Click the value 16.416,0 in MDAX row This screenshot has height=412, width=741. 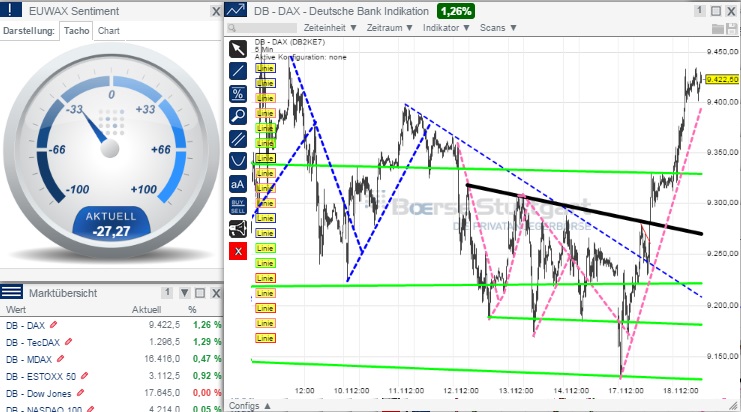(x=162, y=359)
